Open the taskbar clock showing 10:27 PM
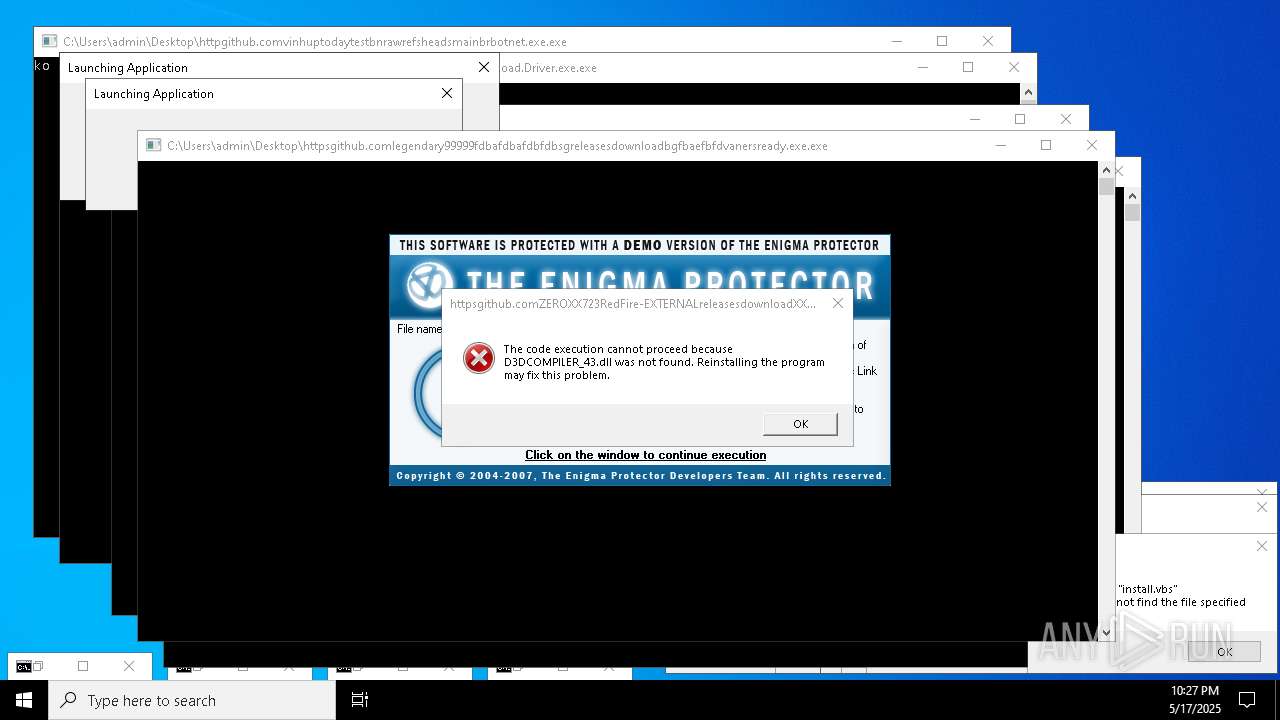1280x720 pixels. click(1195, 700)
